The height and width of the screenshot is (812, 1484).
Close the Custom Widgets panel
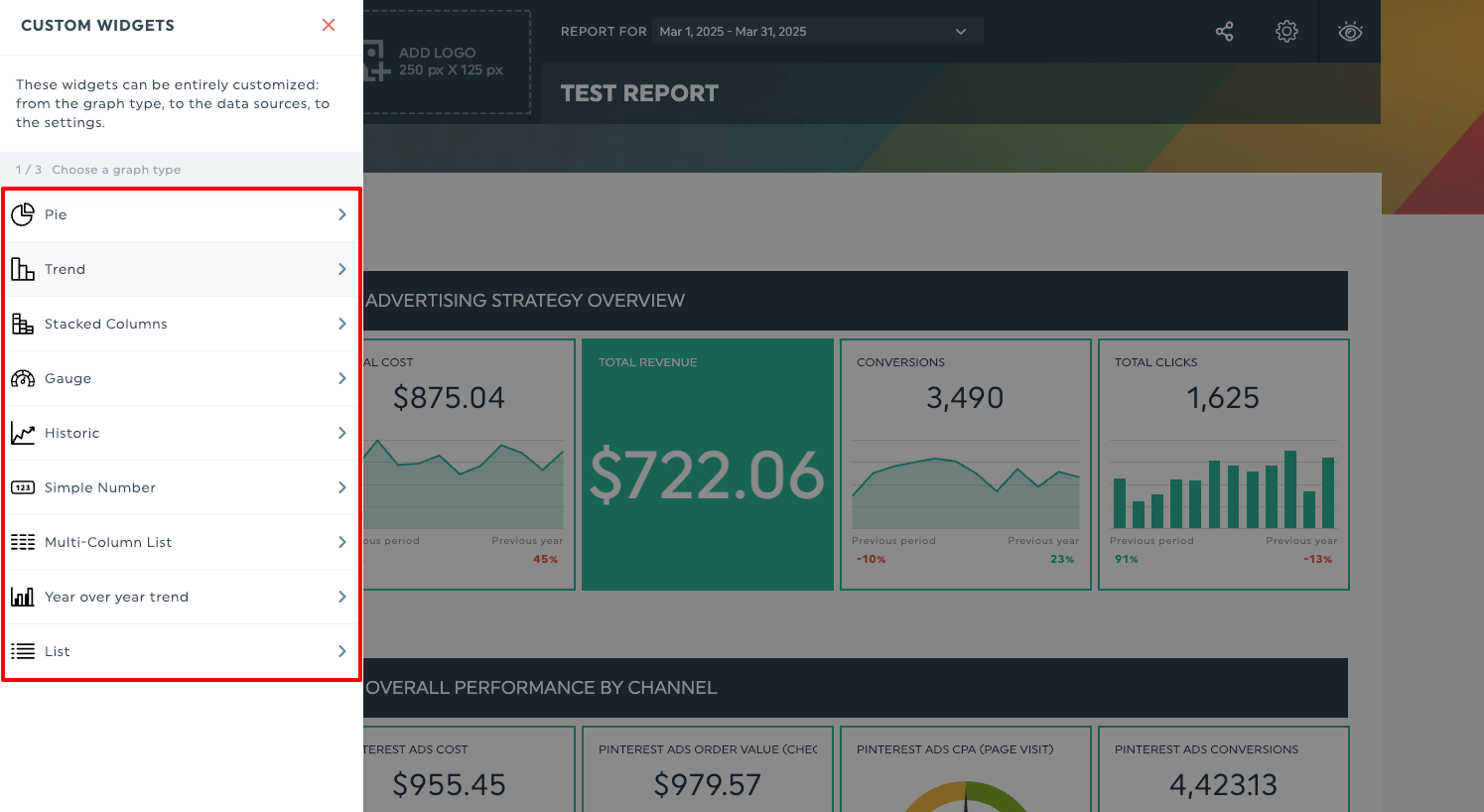pyautogui.click(x=328, y=25)
